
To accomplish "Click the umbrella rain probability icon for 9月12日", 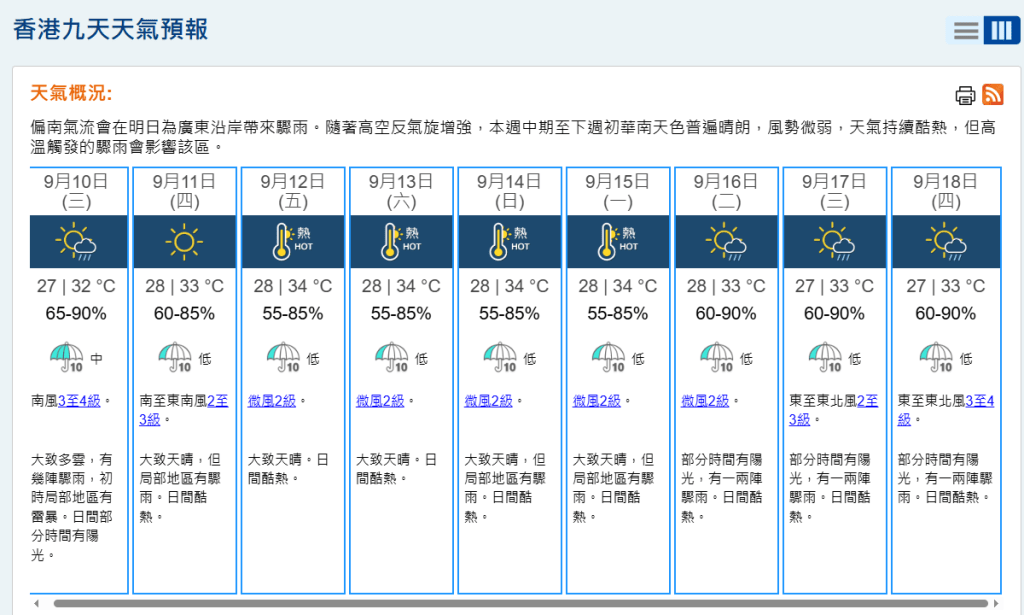I will (284, 357).
